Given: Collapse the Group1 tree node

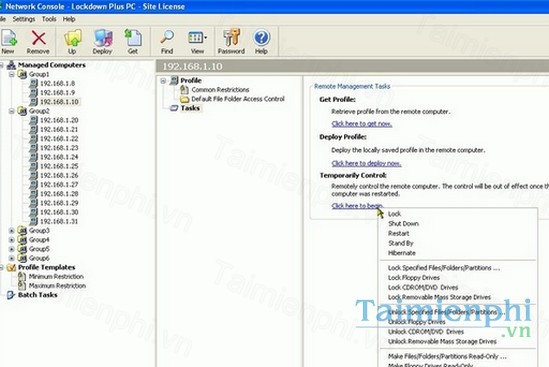Looking at the screenshot, I should pyautogui.click(x=12, y=74).
